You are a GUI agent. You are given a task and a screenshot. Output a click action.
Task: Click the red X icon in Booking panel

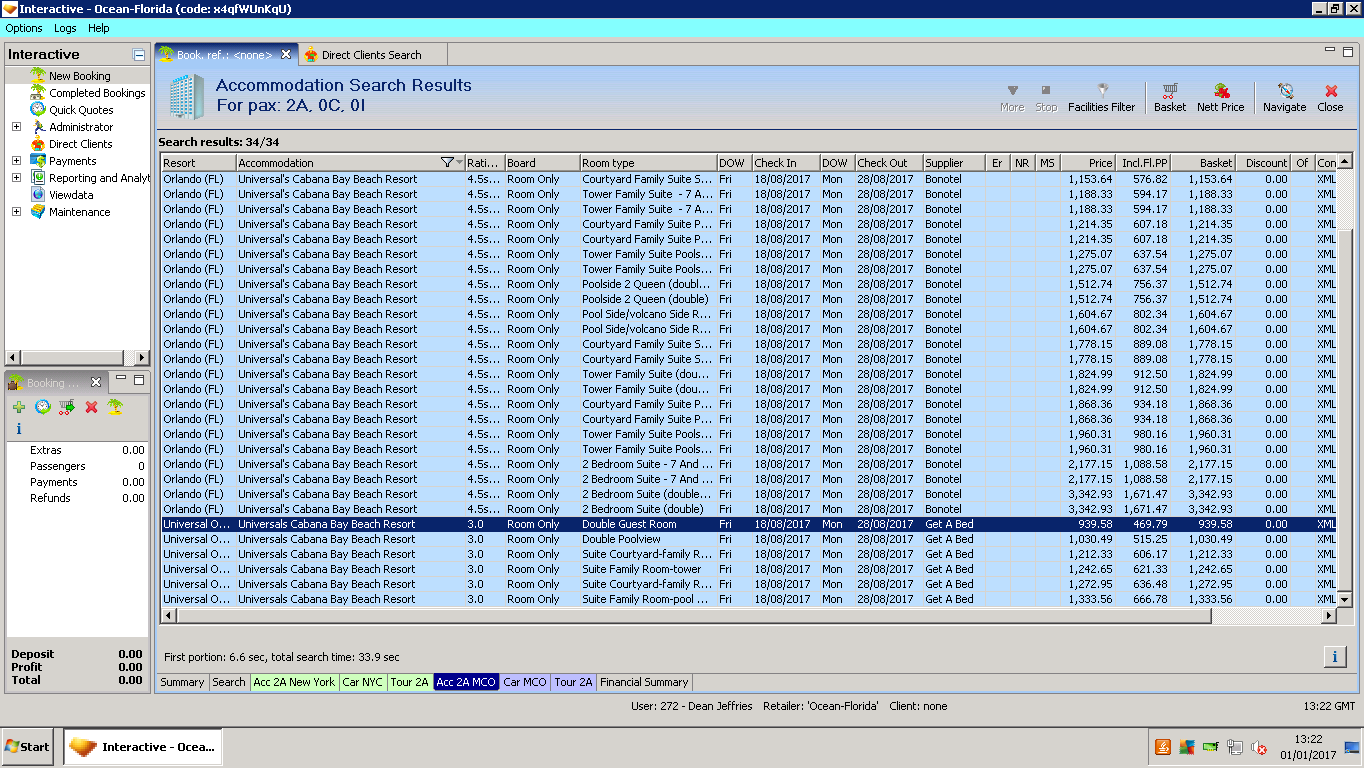click(91, 407)
